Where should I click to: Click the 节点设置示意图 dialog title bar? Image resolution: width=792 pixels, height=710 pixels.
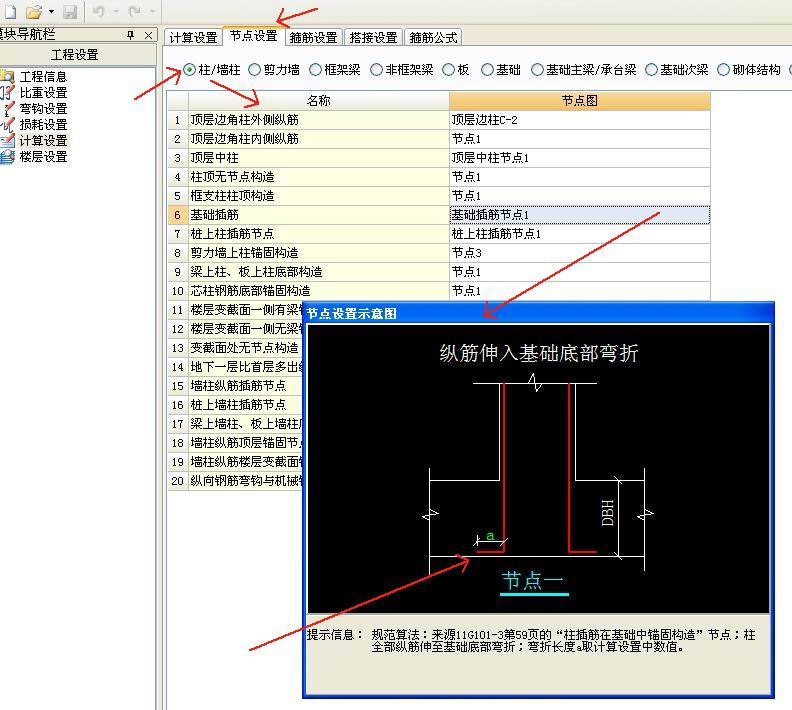click(x=538, y=314)
